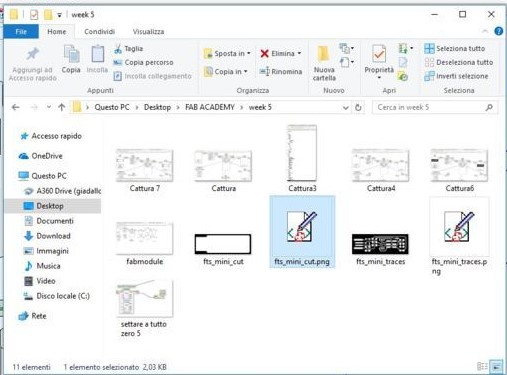Select Documenti in the sidebar

pyautogui.click(x=49, y=221)
